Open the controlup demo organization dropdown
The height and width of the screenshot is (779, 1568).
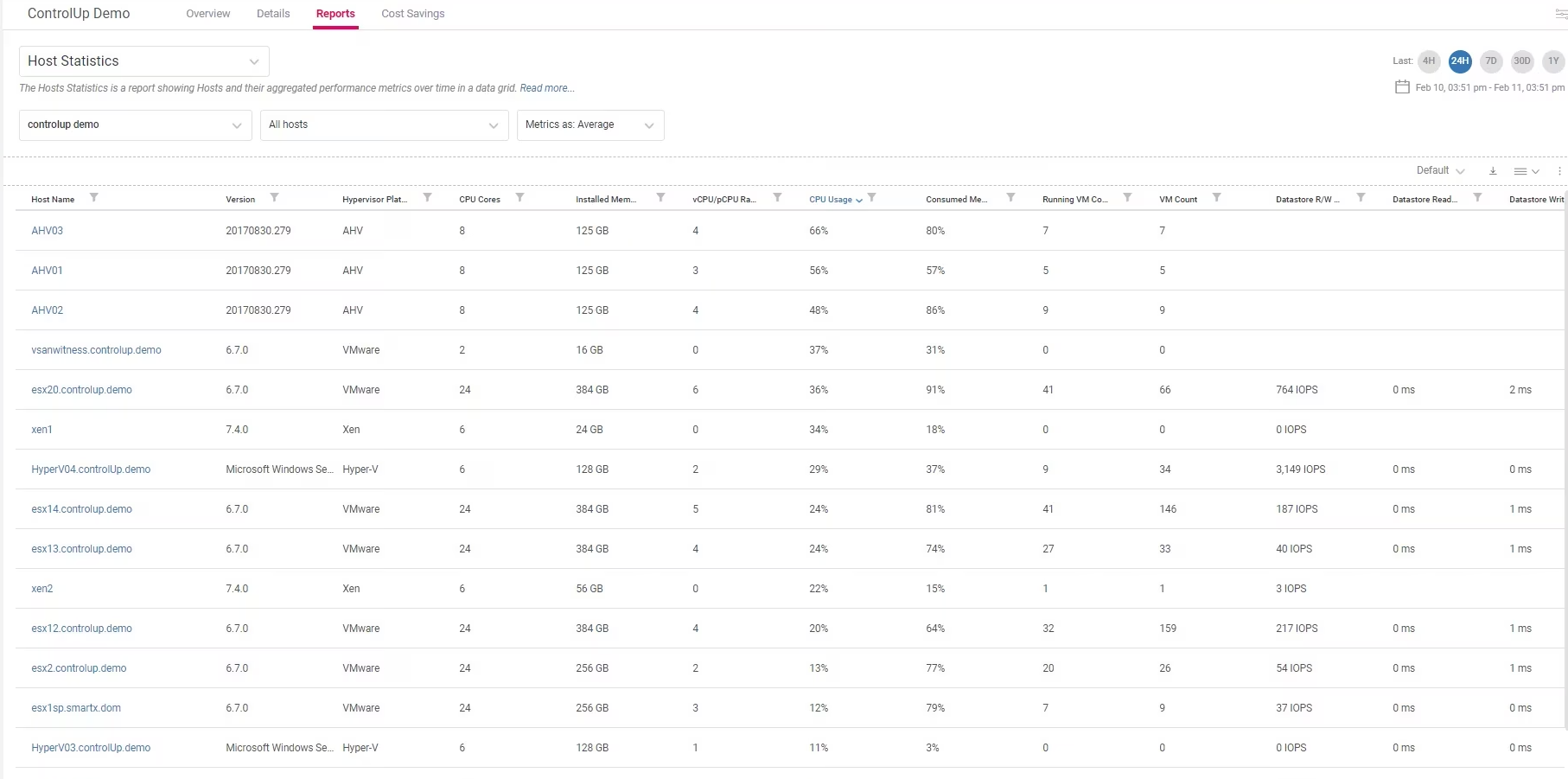136,125
